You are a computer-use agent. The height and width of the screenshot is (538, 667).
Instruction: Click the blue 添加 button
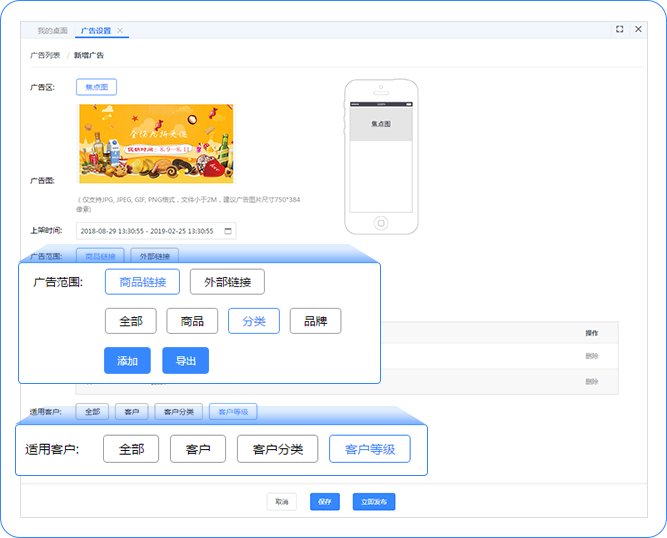(x=127, y=361)
